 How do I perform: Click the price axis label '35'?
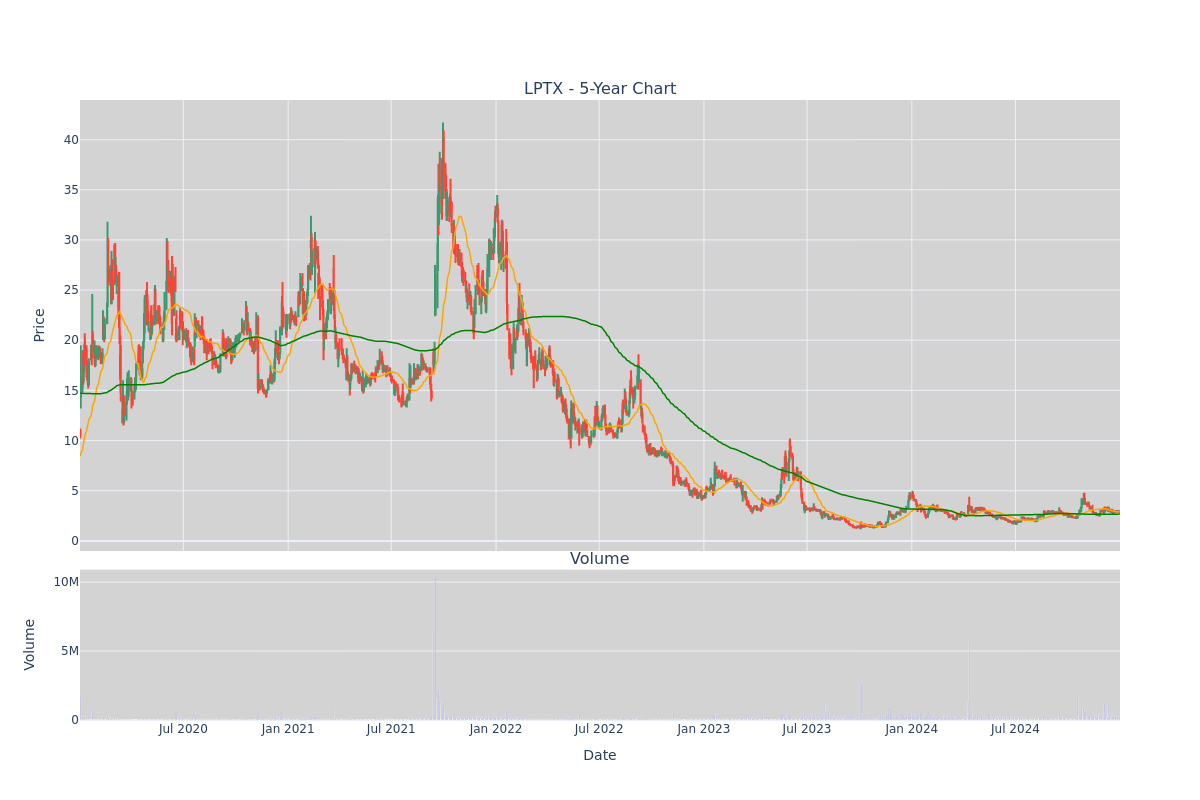[x=71, y=190]
